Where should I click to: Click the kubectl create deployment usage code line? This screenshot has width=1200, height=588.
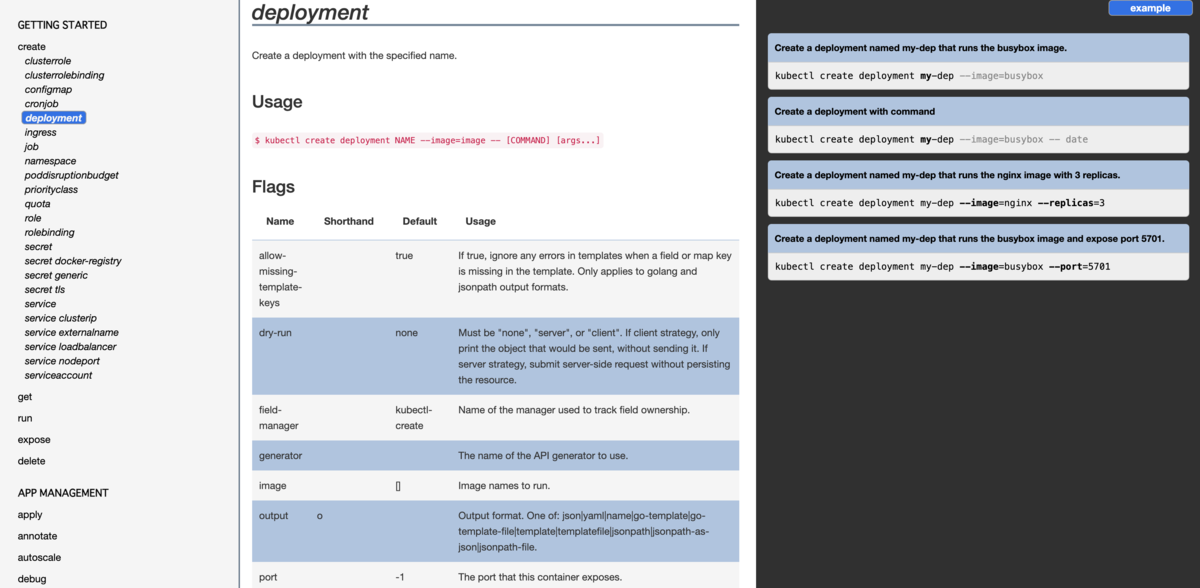[x=428, y=140]
